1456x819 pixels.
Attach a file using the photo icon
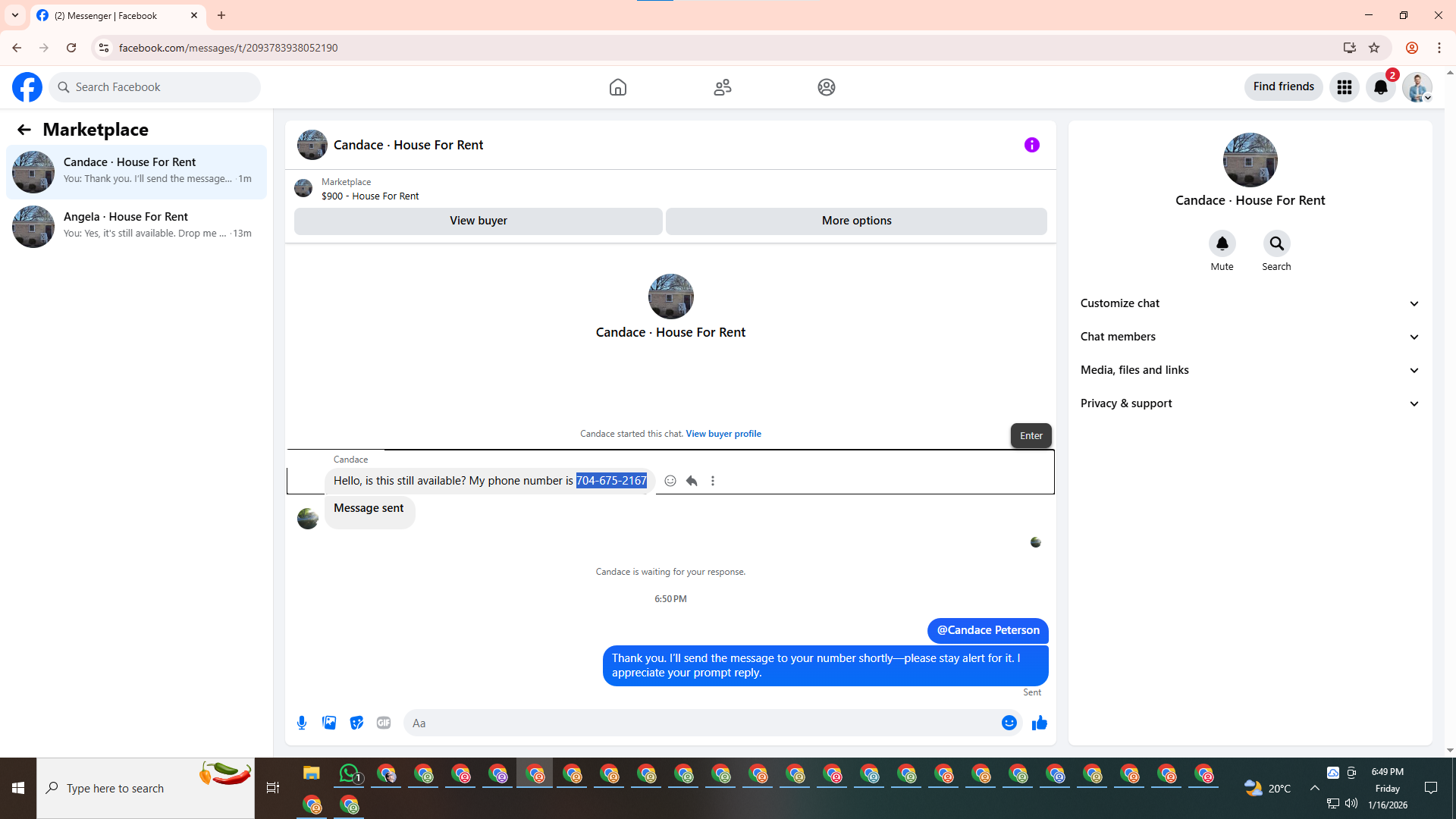329,723
